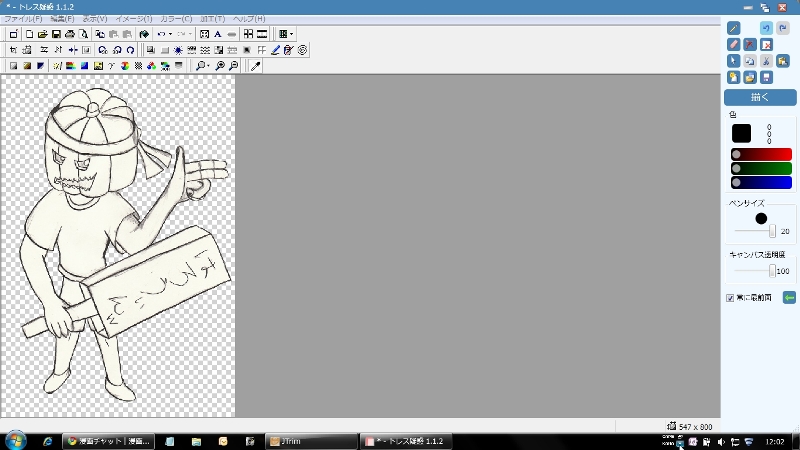Image resolution: width=800 pixels, height=450 pixels.
Task: Click the new blank page icon in the main toolbar
Action: 29,34
